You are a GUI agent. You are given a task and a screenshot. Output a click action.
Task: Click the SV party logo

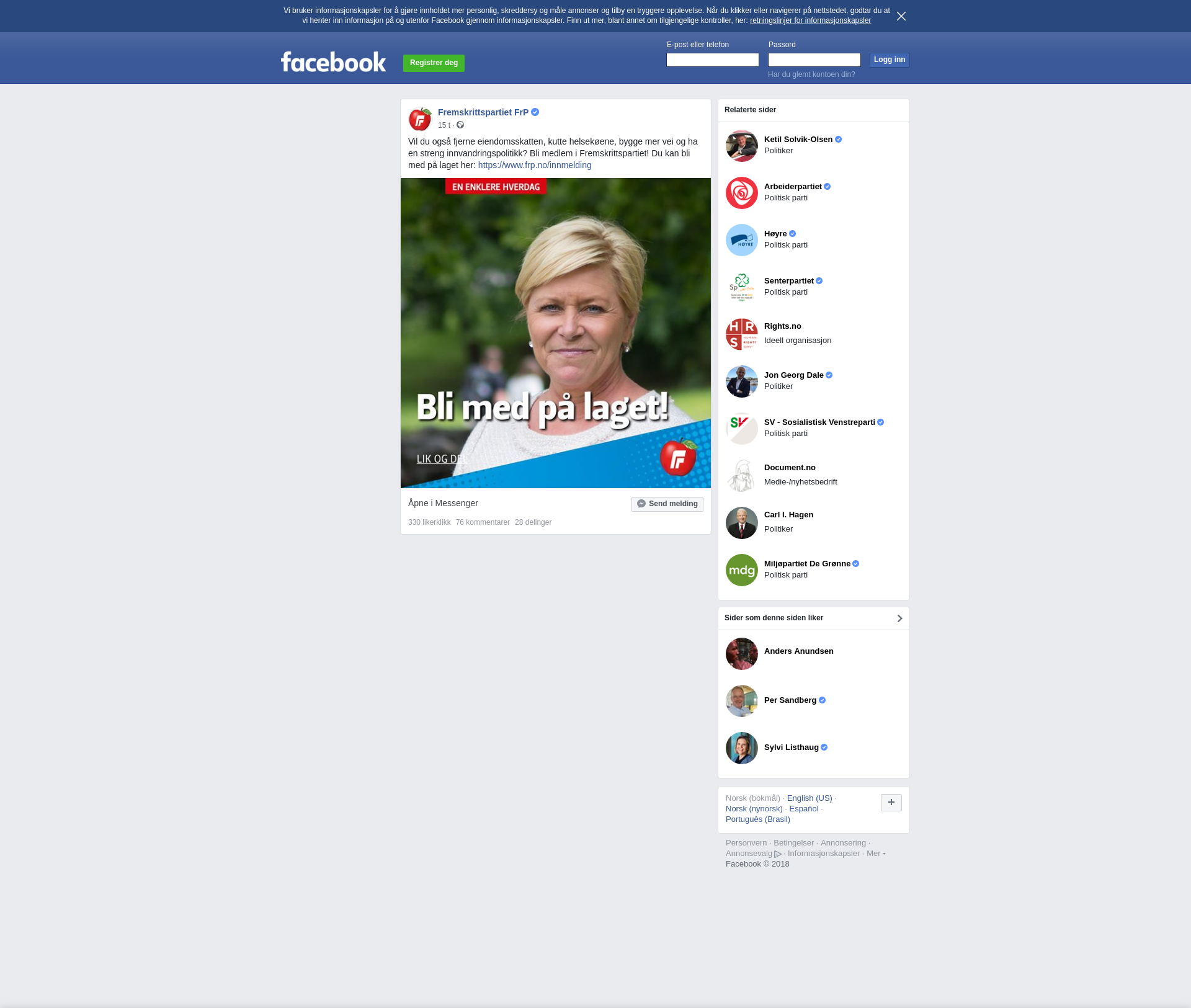point(742,429)
